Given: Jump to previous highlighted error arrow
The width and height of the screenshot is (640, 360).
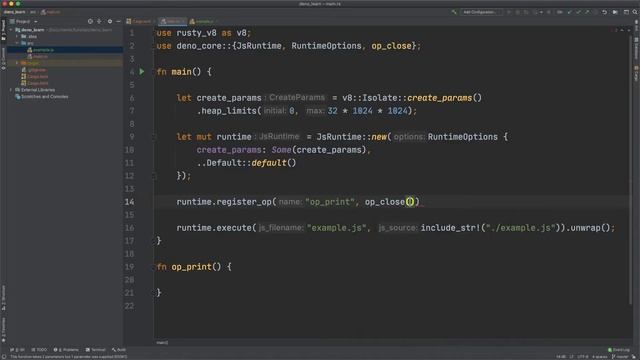Looking at the screenshot, I should coord(622,30).
